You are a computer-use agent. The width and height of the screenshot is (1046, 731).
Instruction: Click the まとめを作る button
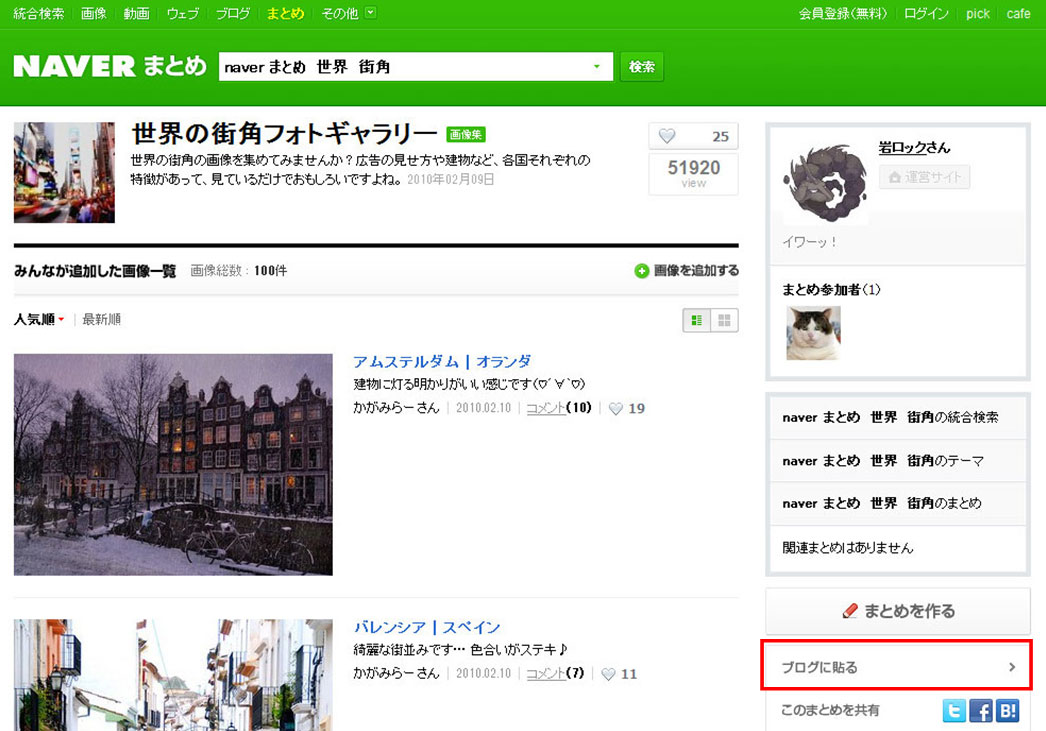[898, 611]
